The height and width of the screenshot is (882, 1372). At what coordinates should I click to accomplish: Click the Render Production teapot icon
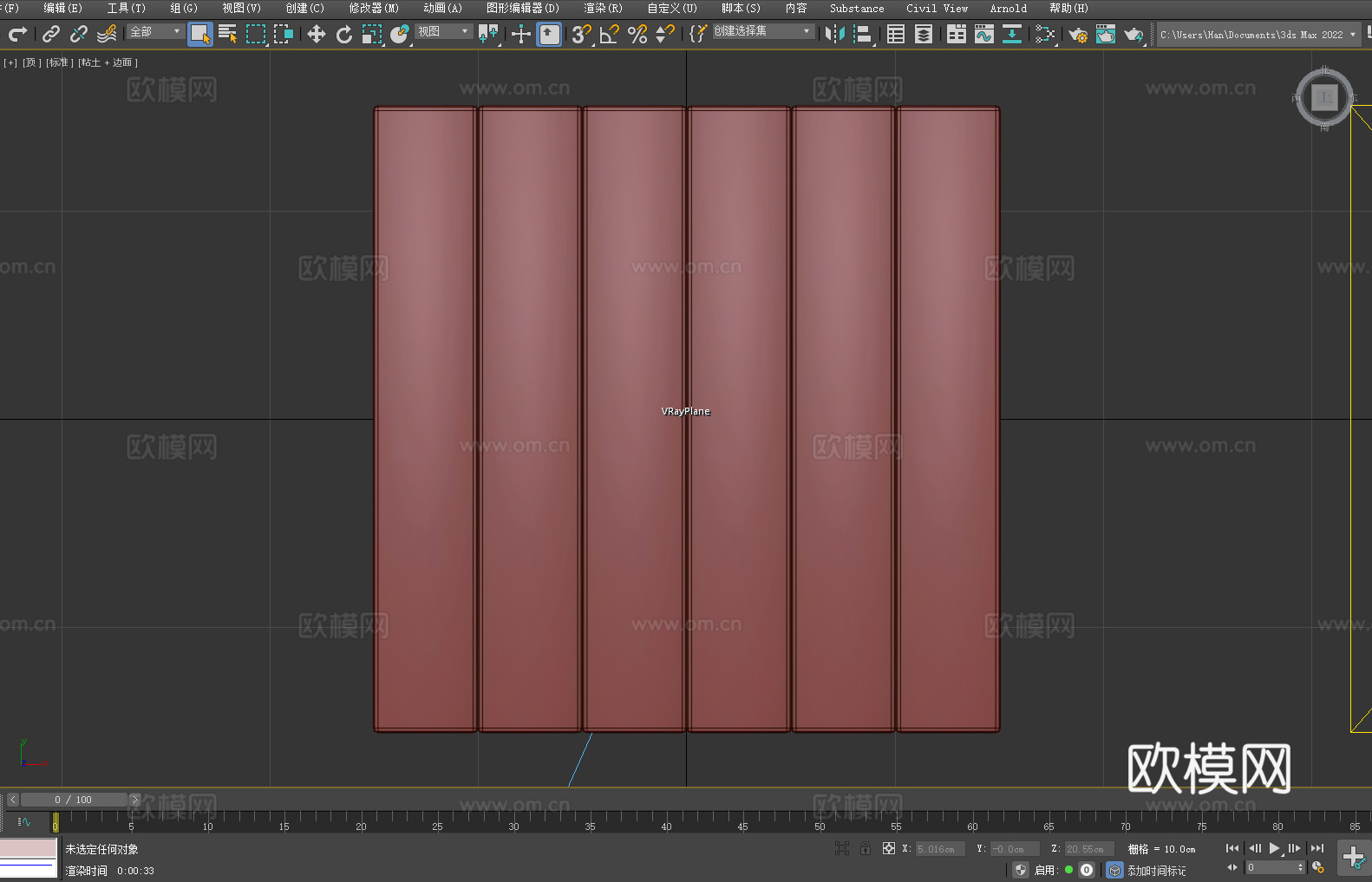click(x=1134, y=34)
